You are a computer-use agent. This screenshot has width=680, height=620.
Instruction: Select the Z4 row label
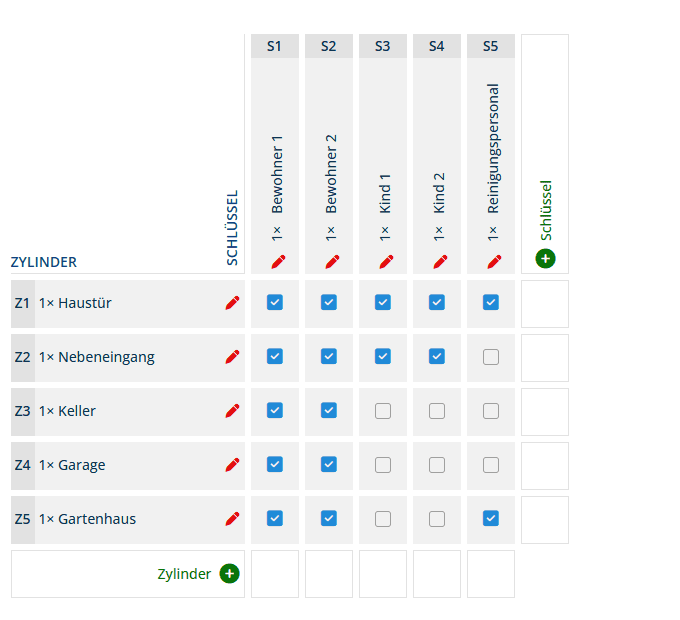pyautogui.click(x=23, y=465)
